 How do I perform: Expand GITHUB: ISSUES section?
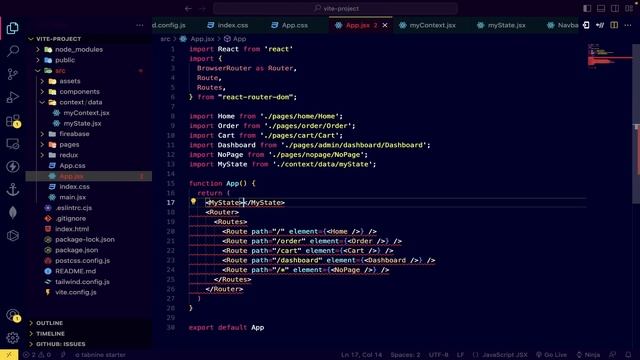[x=89, y=344]
